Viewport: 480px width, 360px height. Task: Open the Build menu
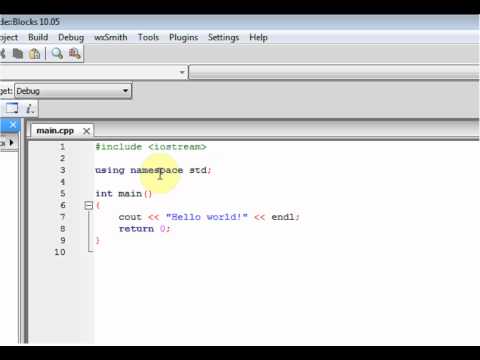pyautogui.click(x=38, y=37)
